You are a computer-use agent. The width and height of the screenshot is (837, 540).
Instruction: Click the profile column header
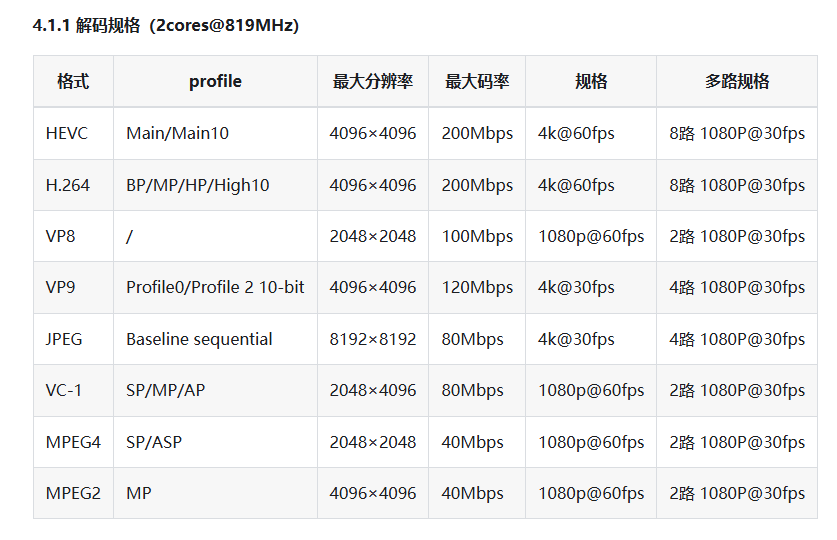coord(215,81)
